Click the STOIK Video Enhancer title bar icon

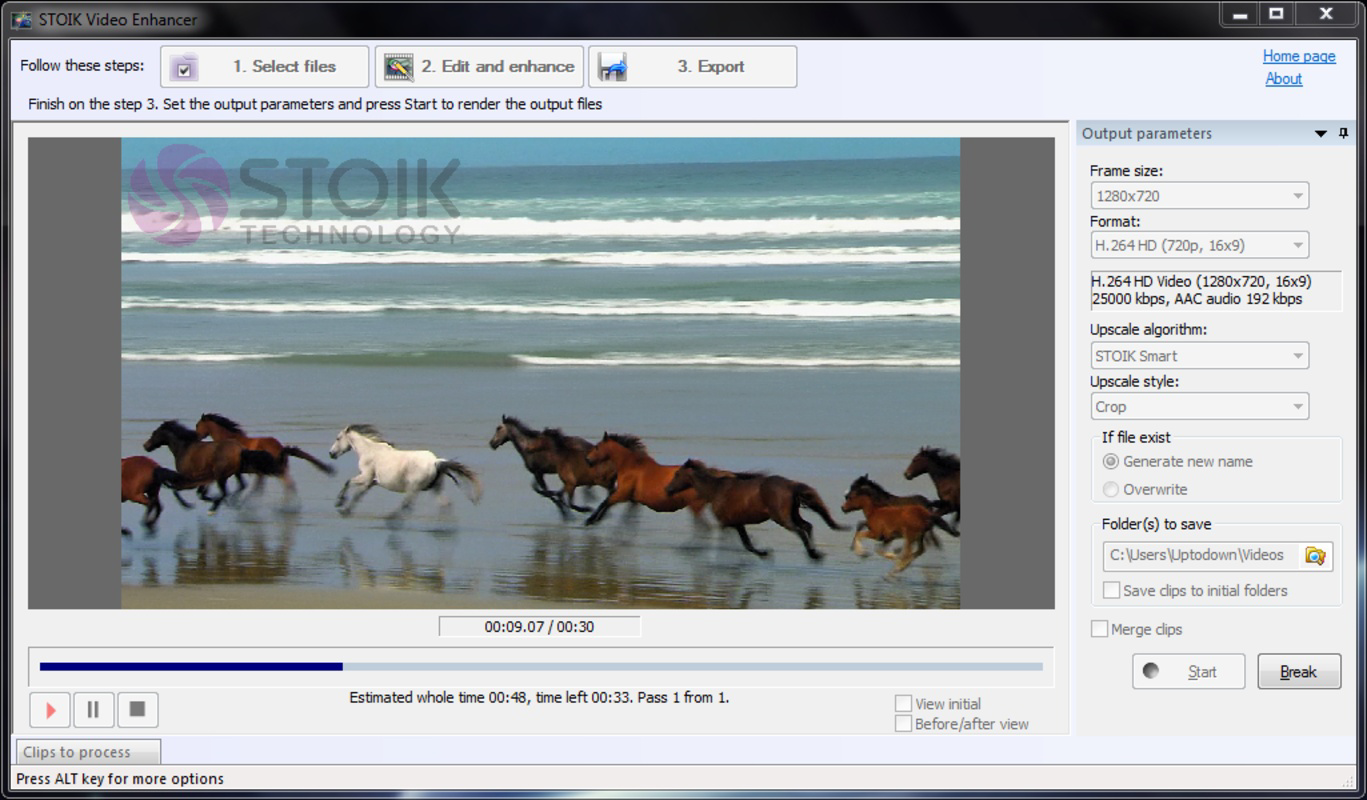coord(21,19)
